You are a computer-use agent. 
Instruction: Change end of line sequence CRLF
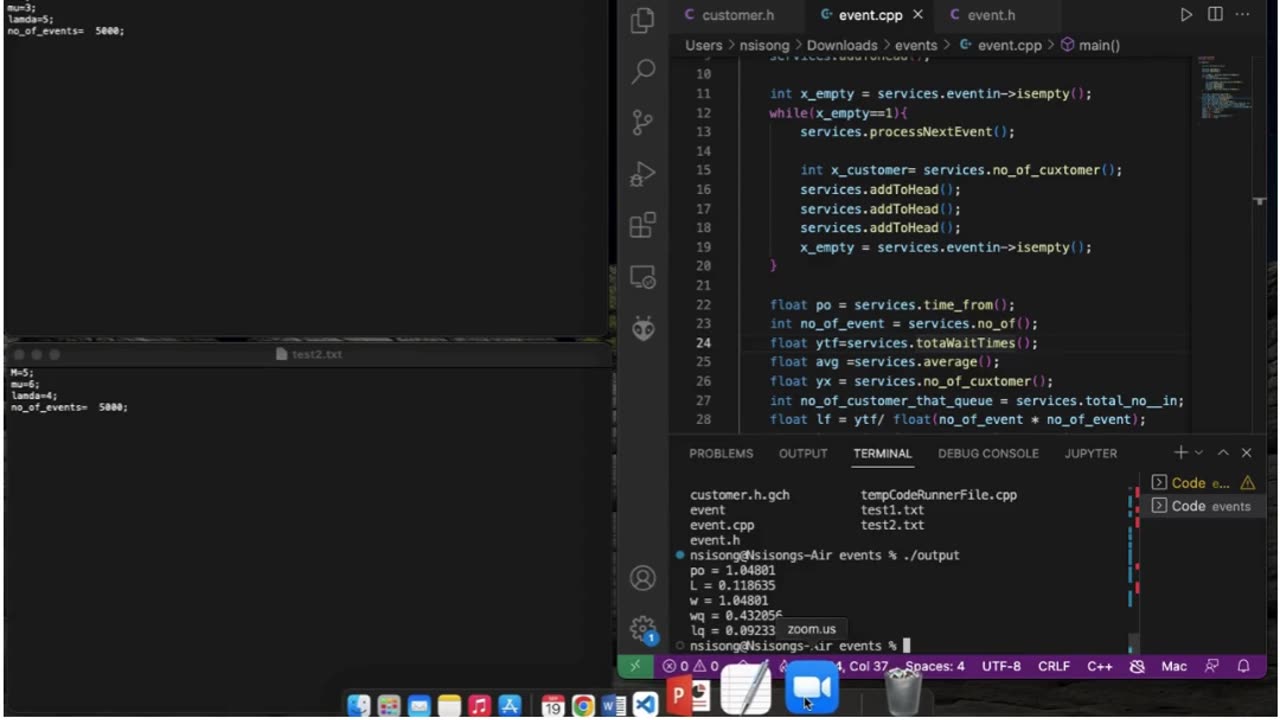click(x=1054, y=666)
